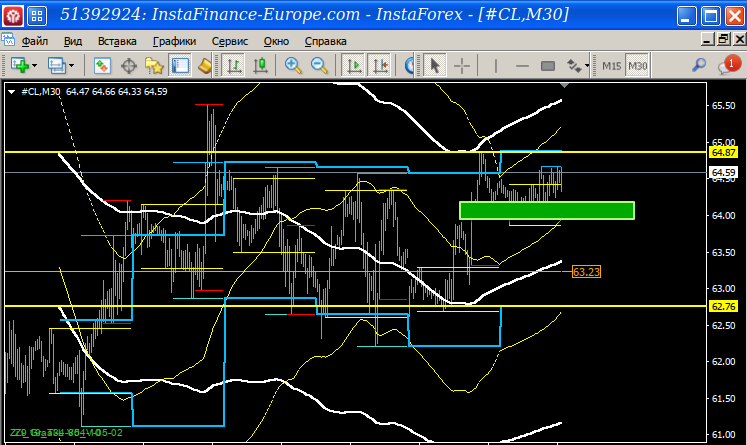
Task: Toggle chart shift from right border
Action: tap(380, 65)
